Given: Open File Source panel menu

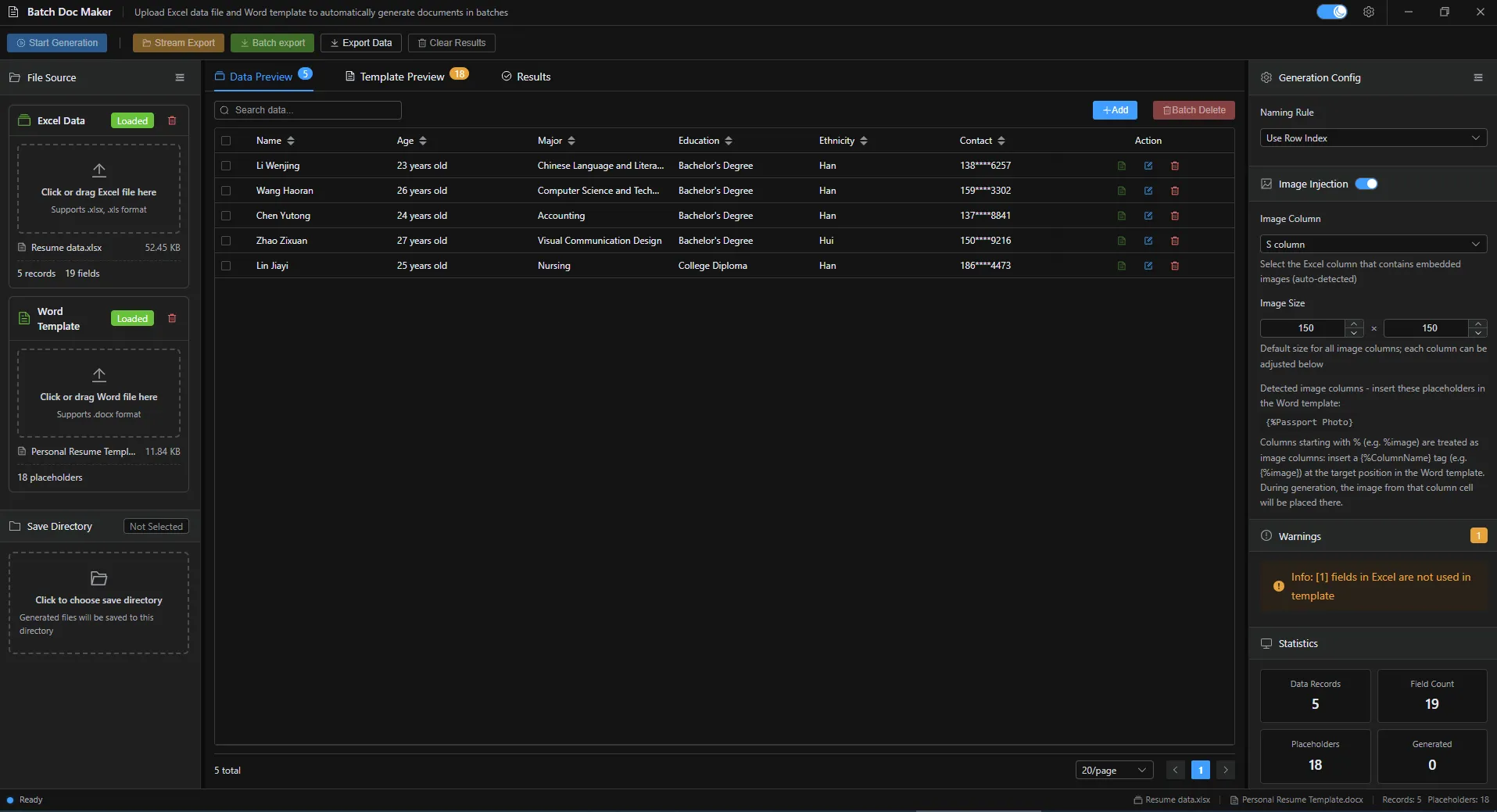Looking at the screenshot, I should (180, 77).
